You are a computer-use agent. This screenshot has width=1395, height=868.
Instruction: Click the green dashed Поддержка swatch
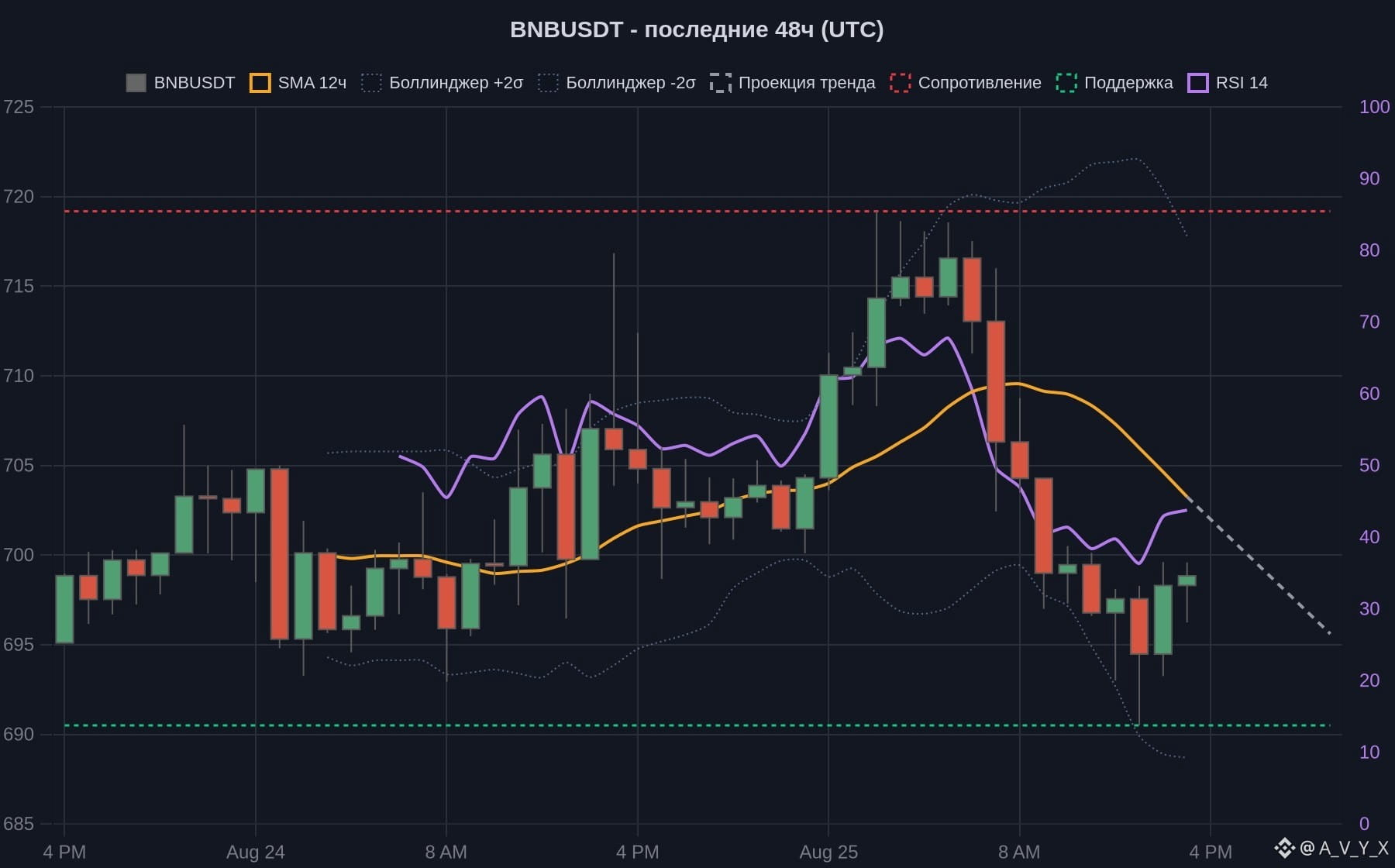[x=1066, y=83]
